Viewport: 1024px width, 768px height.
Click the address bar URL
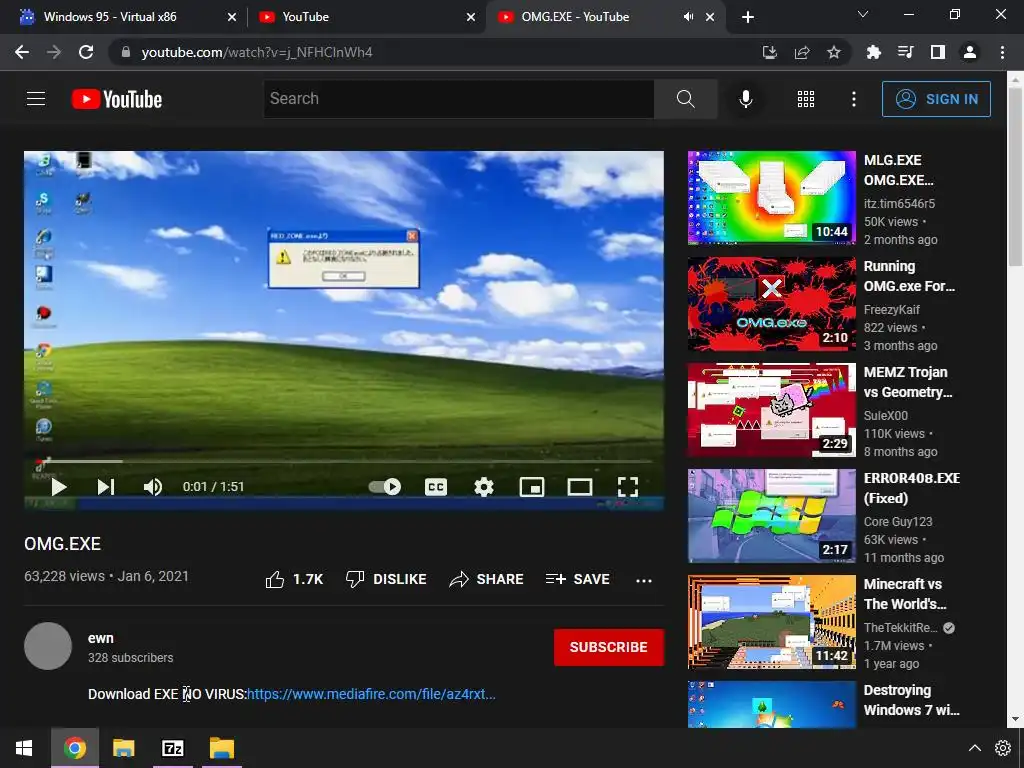pos(257,52)
